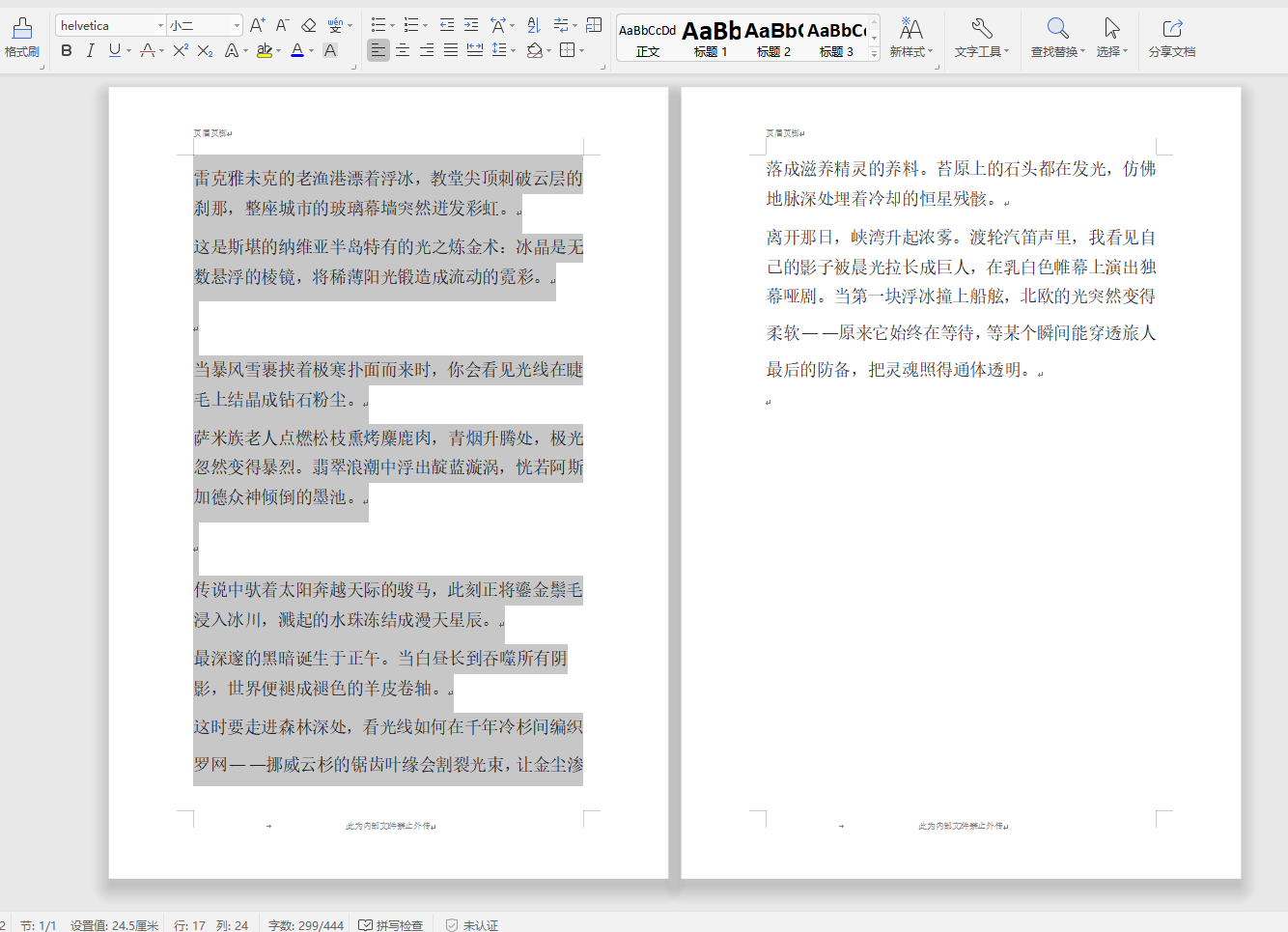
Task: Toggle justify alignment for the paragraph
Action: (x=449, y=50)
